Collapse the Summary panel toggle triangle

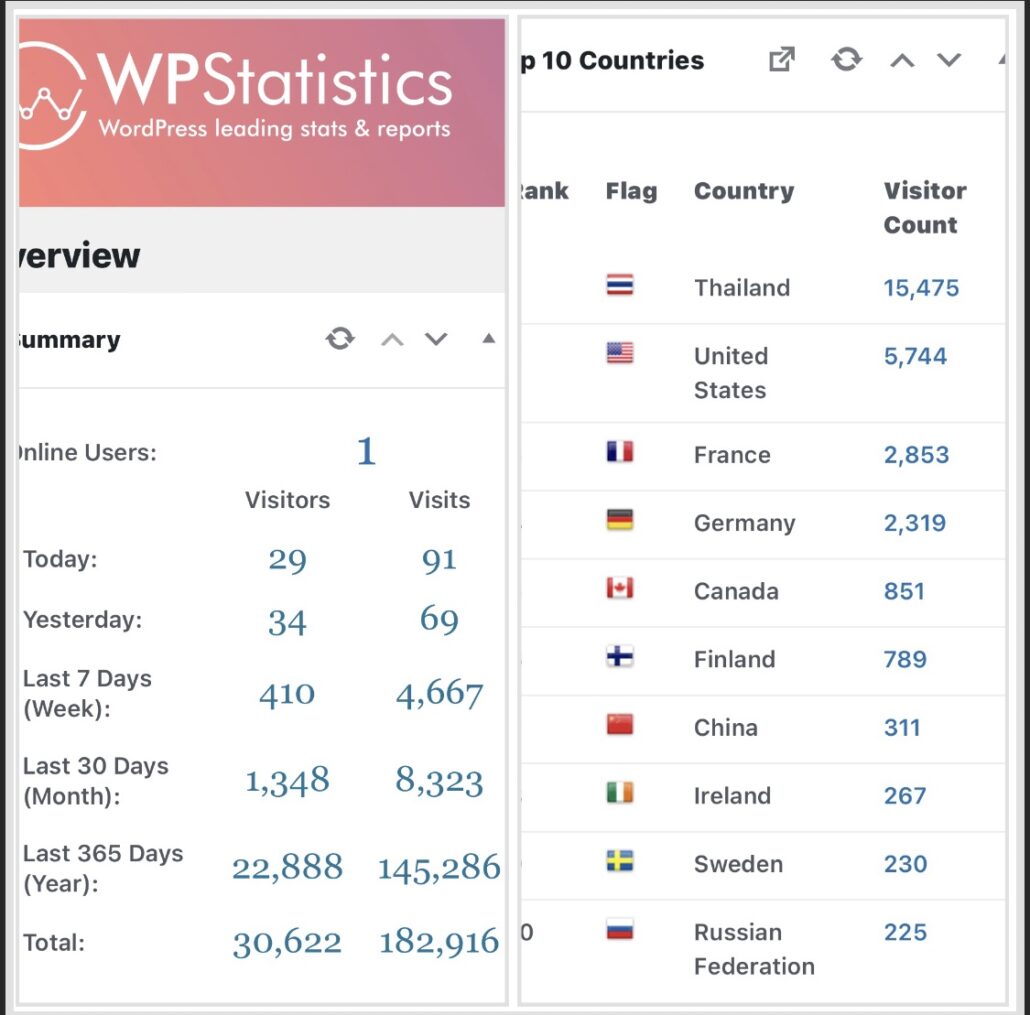tap(488, 339)
